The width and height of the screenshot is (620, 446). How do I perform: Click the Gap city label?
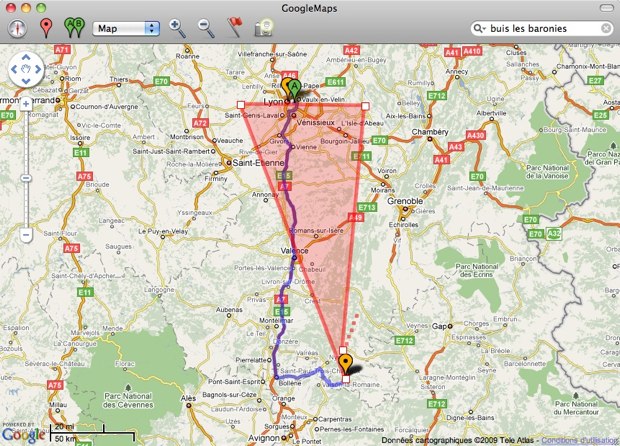[439, 326]
